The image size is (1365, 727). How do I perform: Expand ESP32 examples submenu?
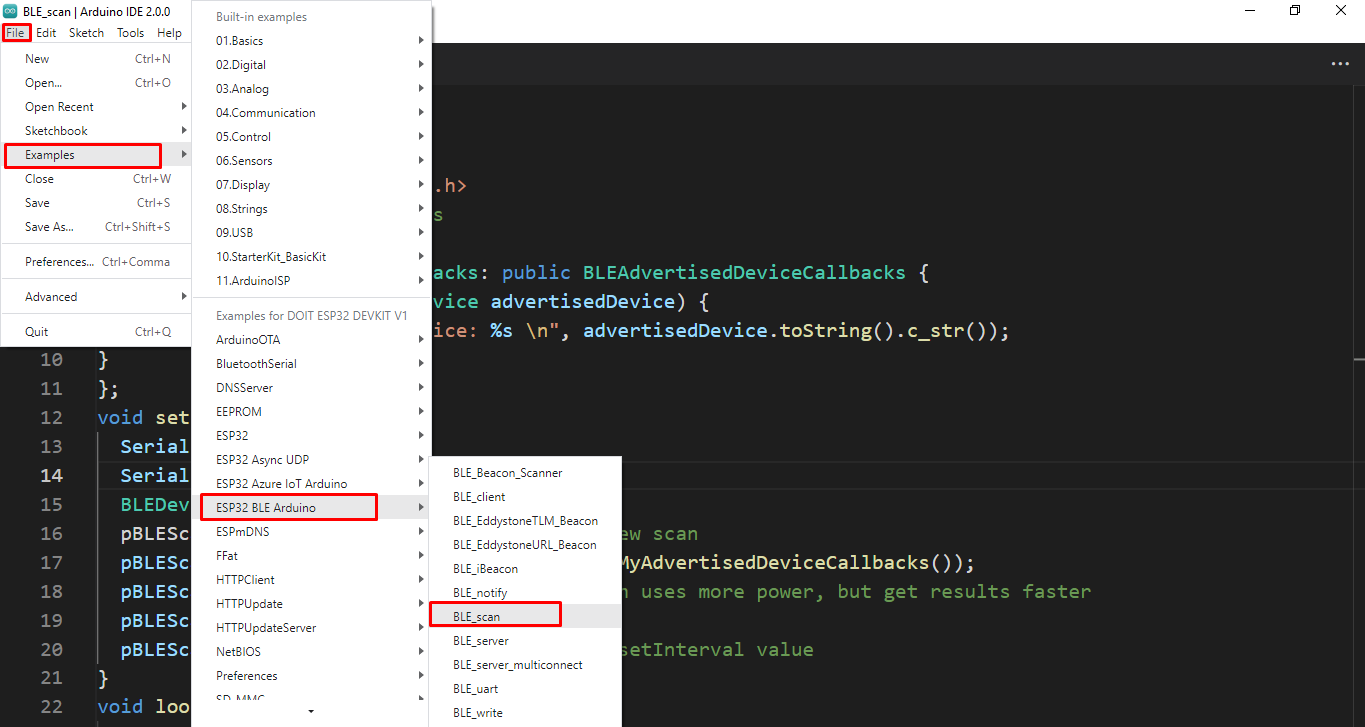[311, 436]
